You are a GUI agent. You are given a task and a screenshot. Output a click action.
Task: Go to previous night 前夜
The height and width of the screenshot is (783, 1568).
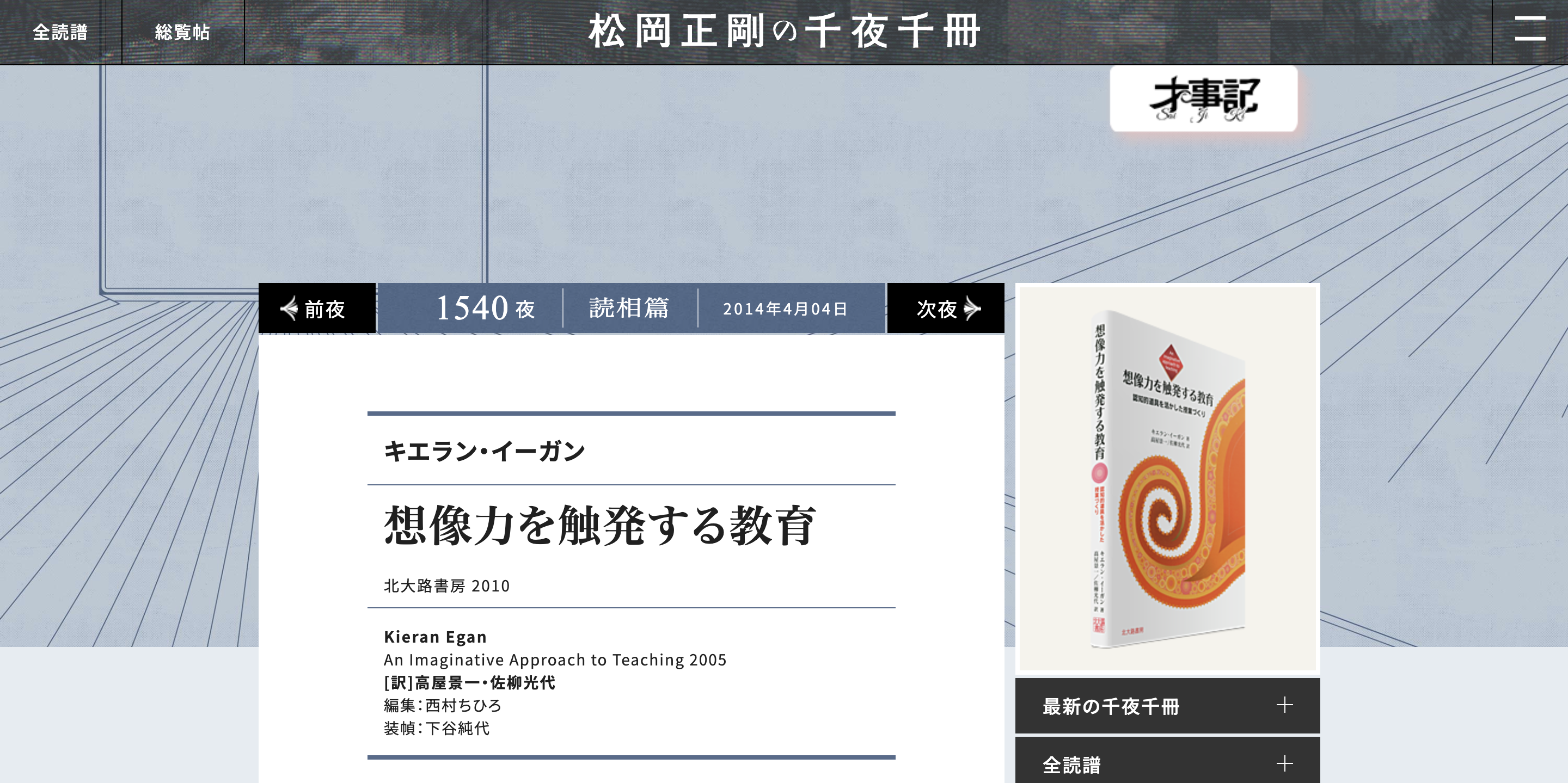[x=324, y=309]
